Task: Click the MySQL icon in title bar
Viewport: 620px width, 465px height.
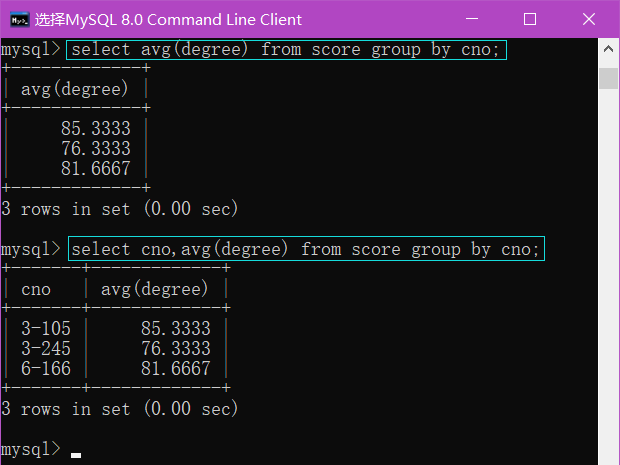Action: pos(20,19)
